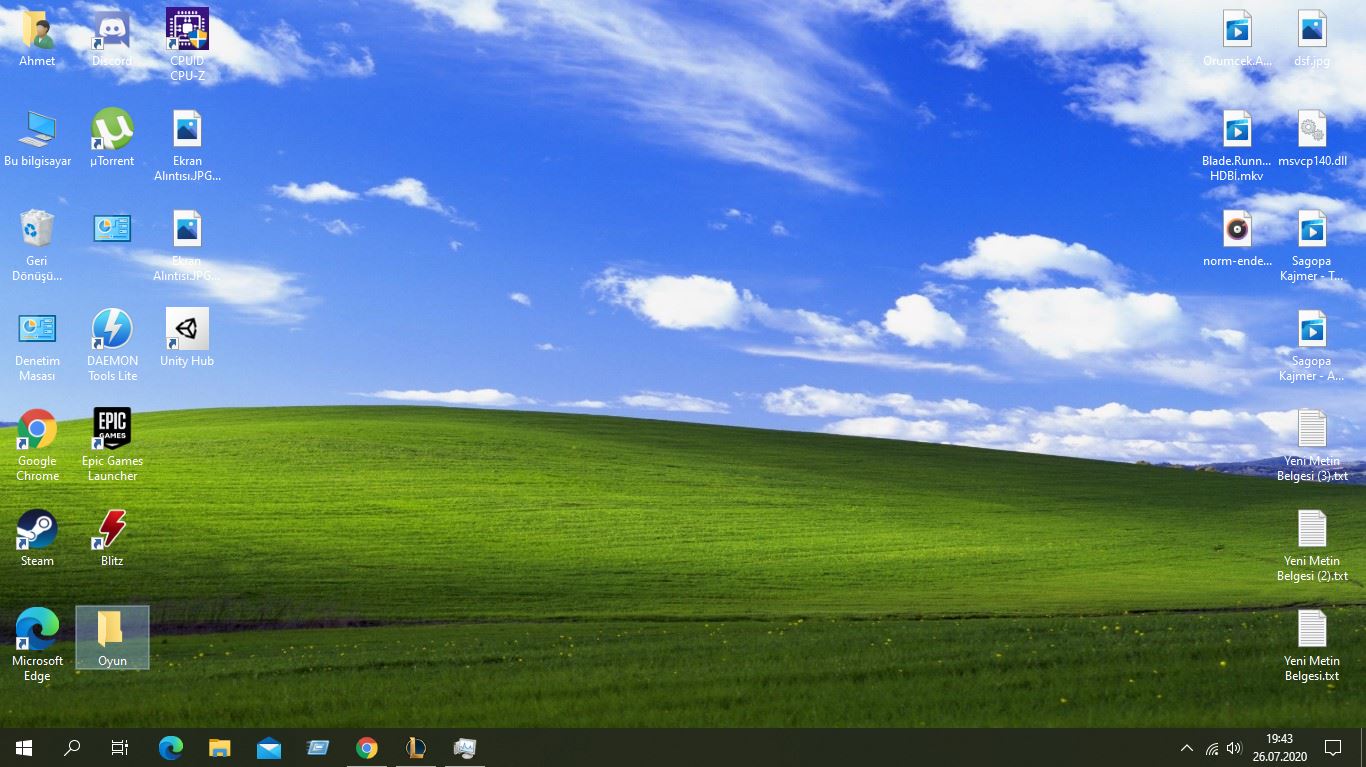Select the Blitz desktop shortcut

pos(112,539)
